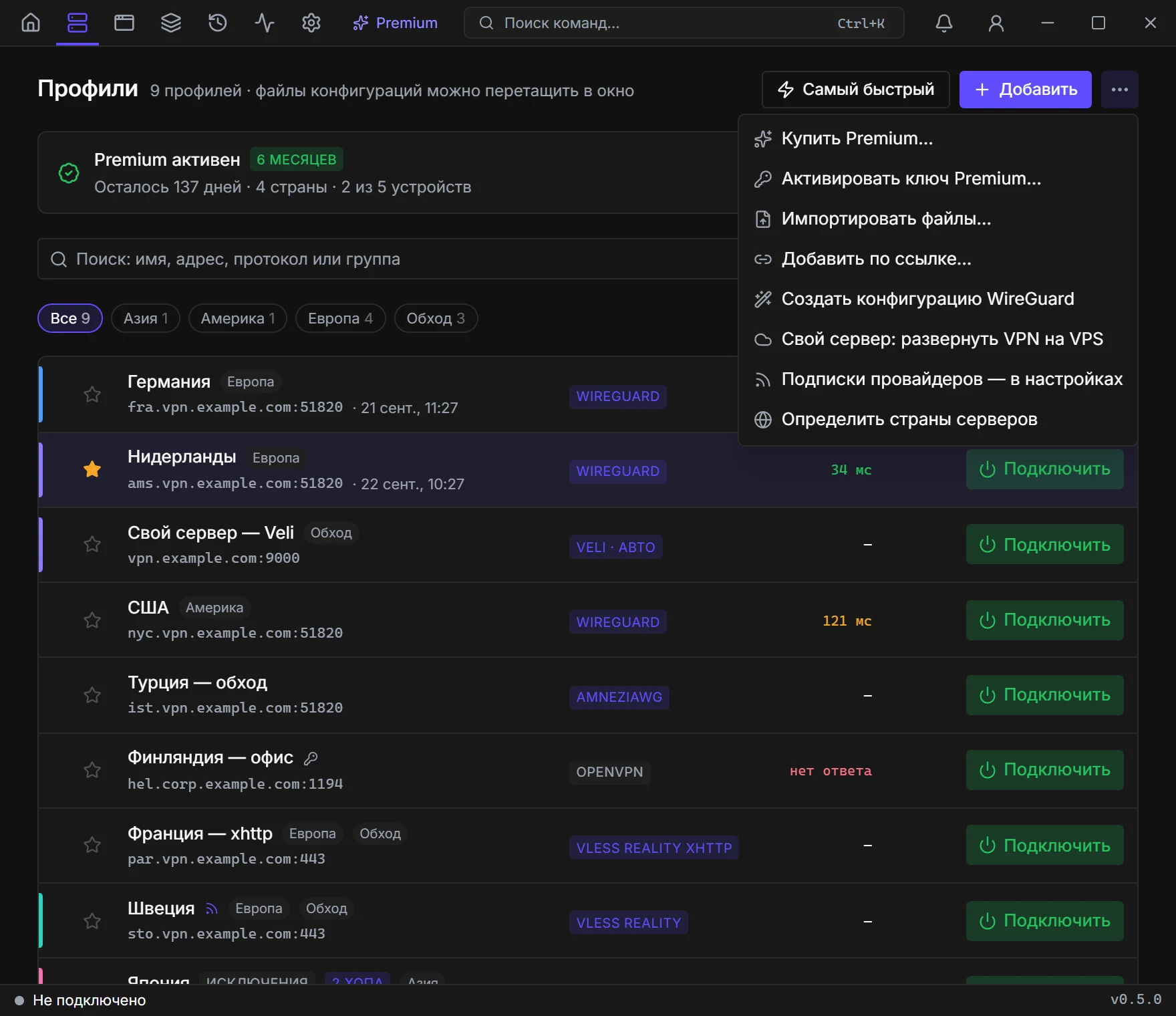Unstar the Нидерланды favorite profile
Viewport: 1176px width, 1016px height.
(92, 469)
